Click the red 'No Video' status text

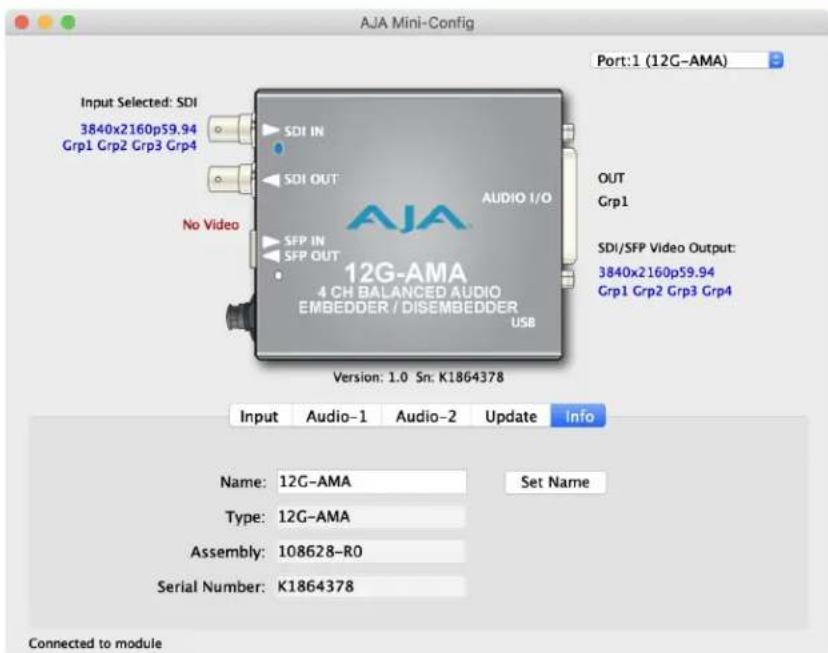pyautogui.click(x=211, y=225)
